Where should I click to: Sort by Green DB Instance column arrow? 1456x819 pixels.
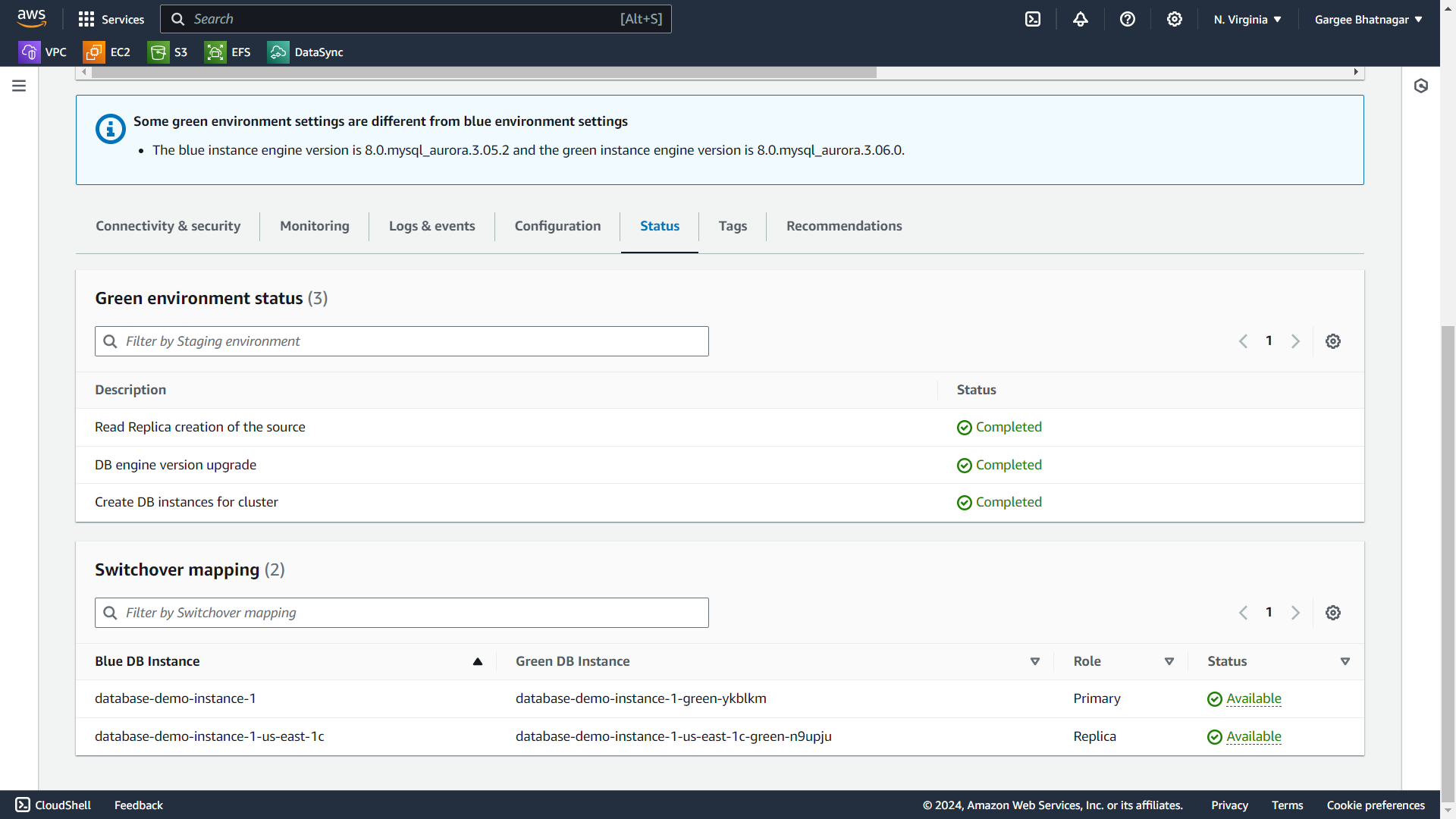click(x=1034, y=661)
